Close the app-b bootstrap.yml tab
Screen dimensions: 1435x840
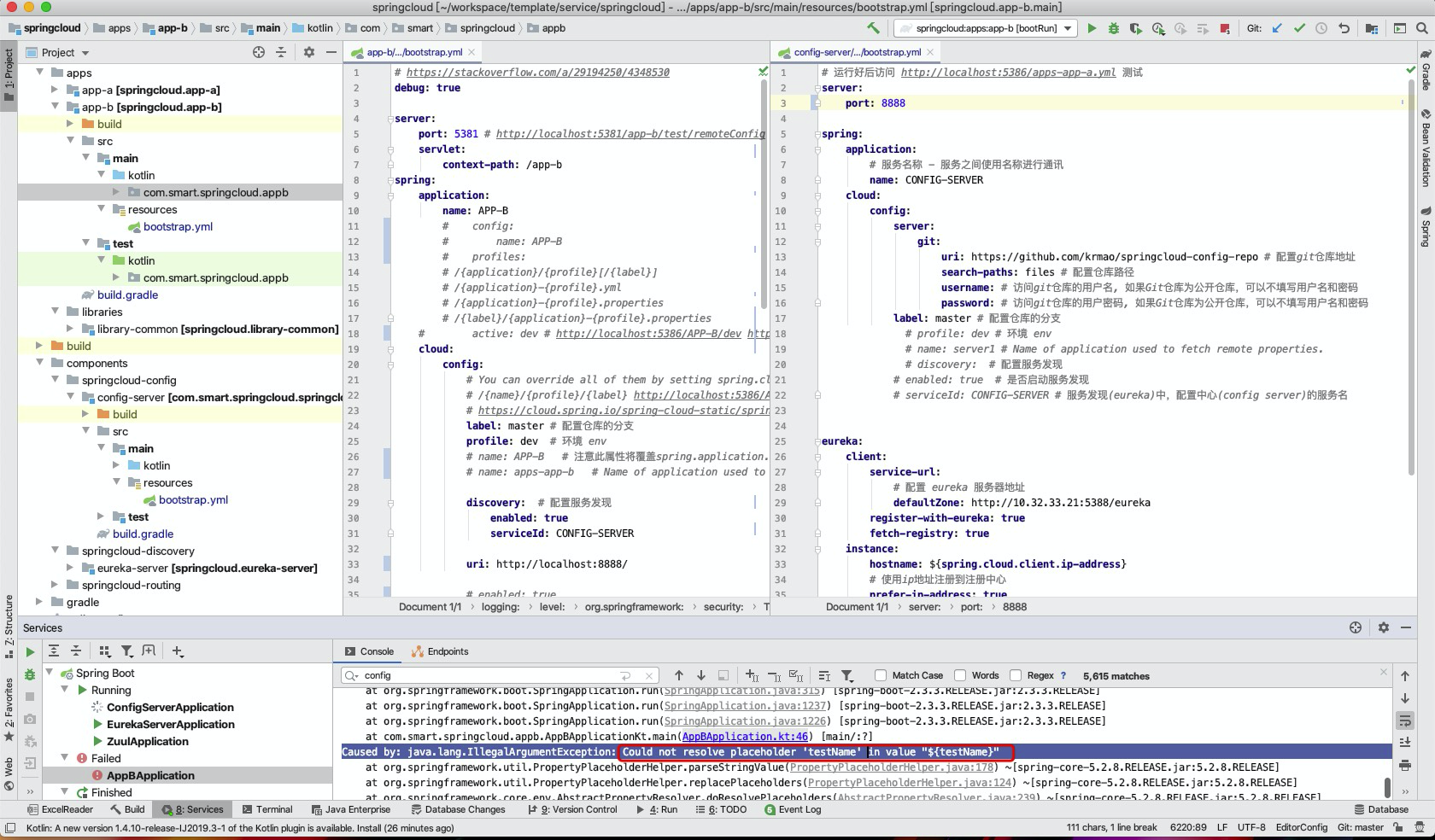471,52
